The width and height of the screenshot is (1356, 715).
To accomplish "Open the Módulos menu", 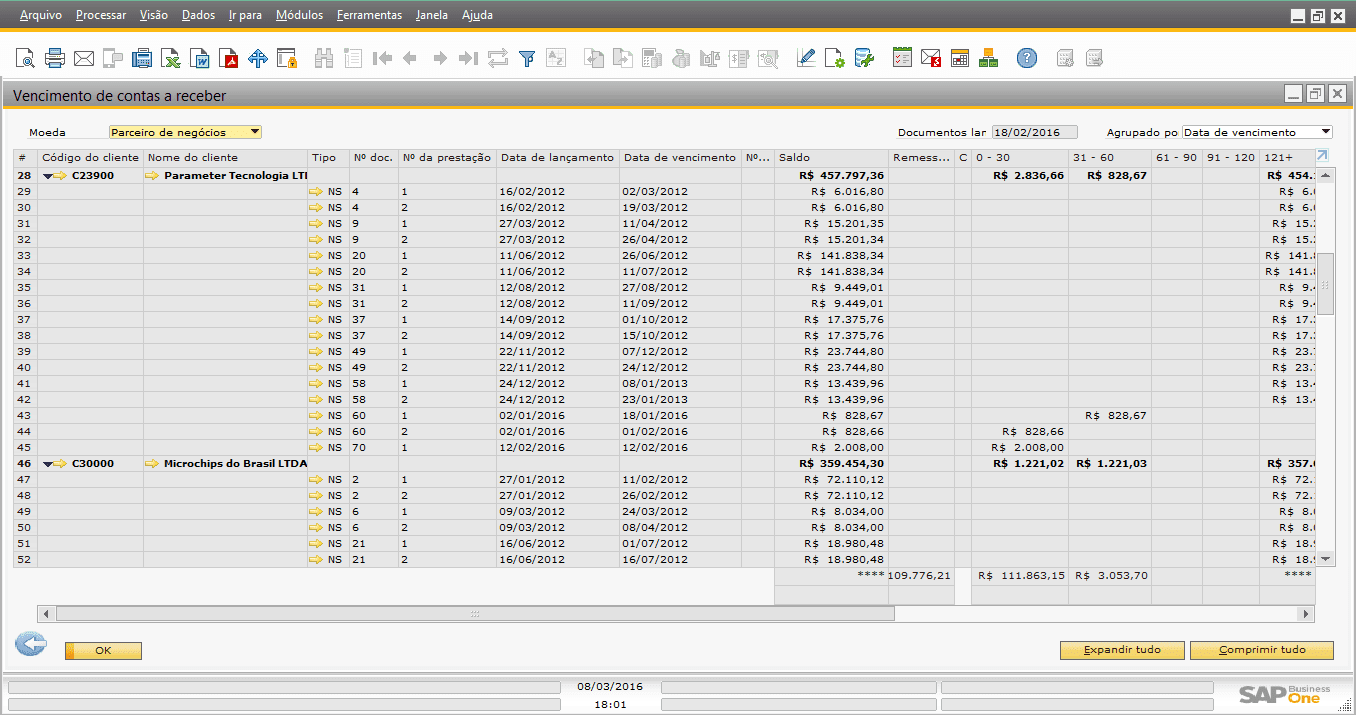I will click(299, 15).
